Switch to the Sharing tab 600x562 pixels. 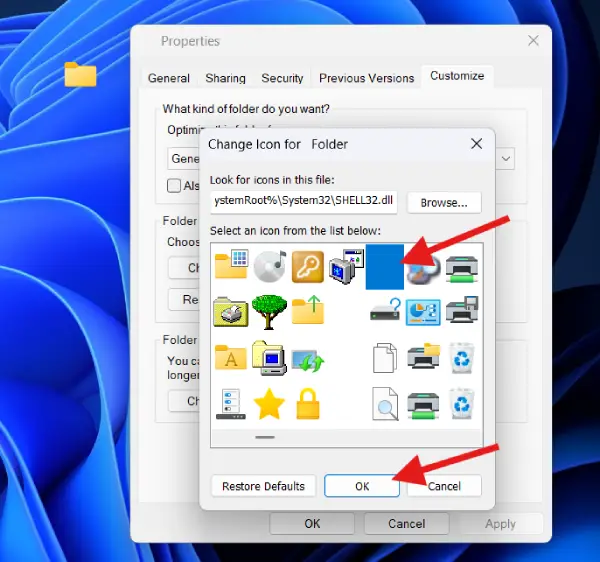(225, 78)
